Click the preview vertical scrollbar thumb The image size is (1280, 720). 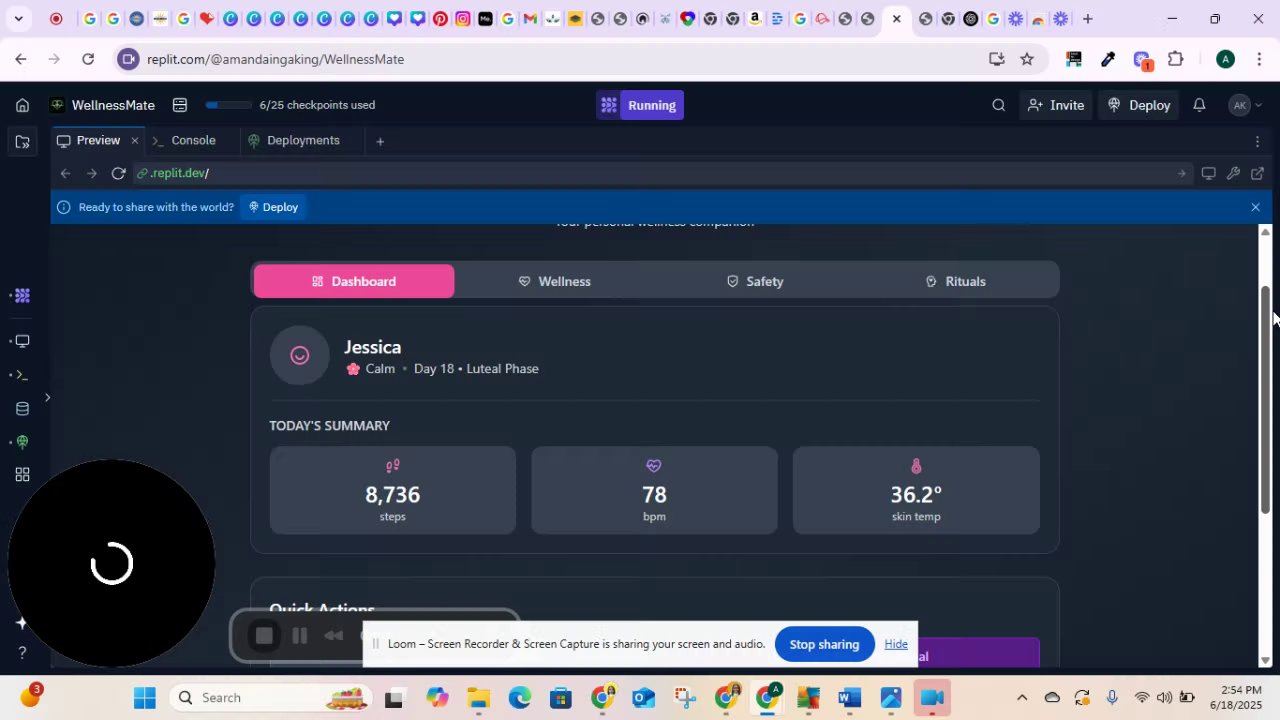(1265, 400)
